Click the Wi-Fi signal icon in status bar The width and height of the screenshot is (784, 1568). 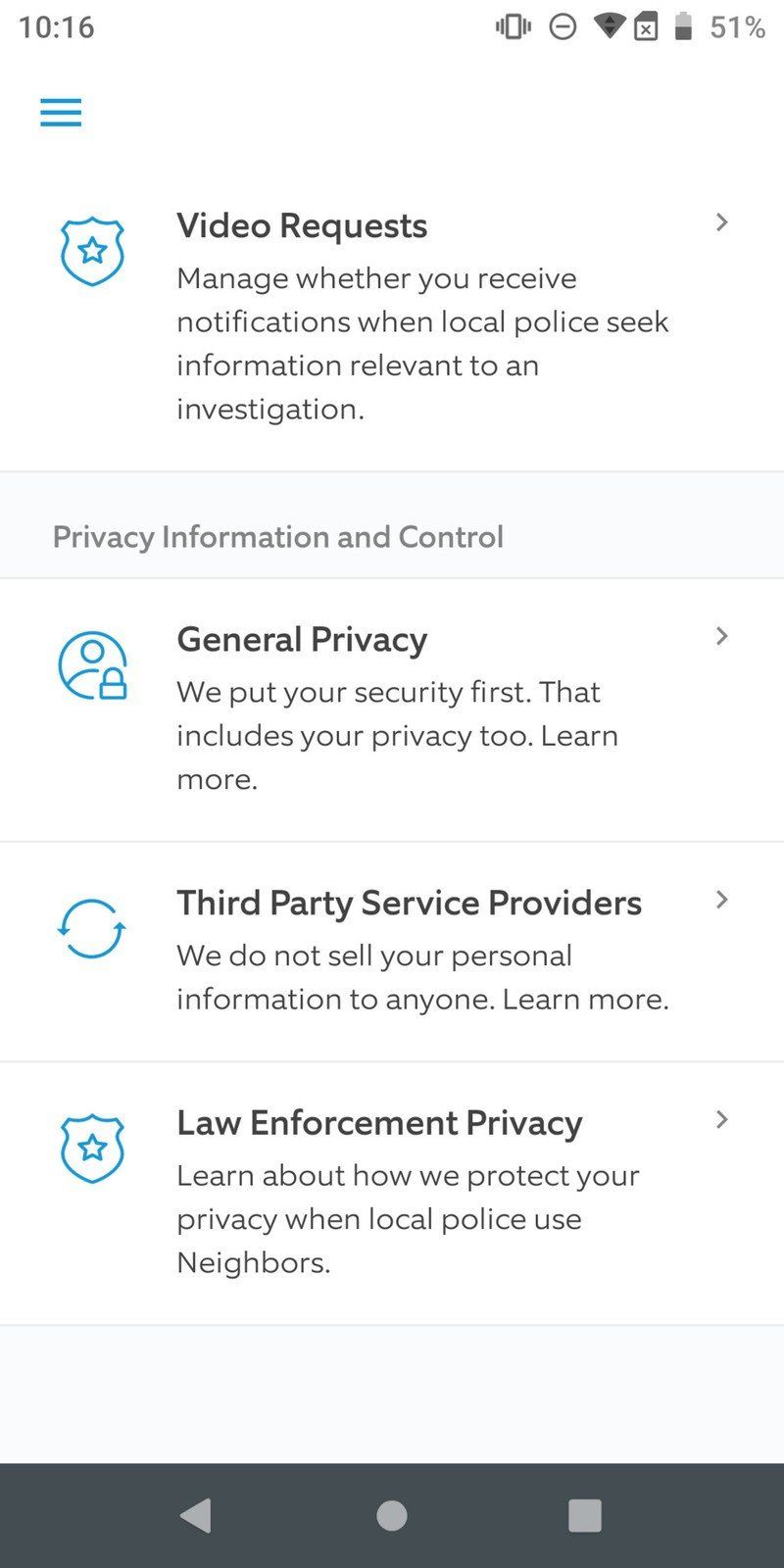pyautogui.click(x=610, y=27)
